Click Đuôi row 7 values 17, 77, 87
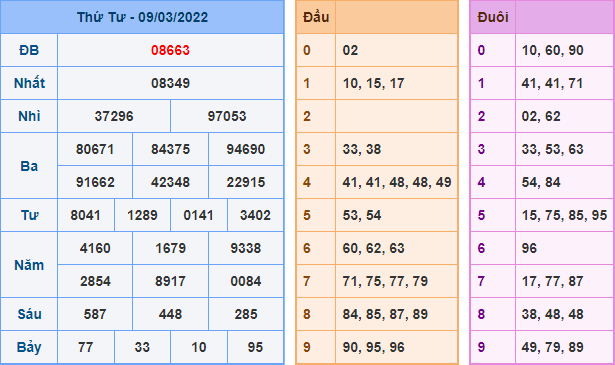615x365 pixels. [x=552, y=281]
